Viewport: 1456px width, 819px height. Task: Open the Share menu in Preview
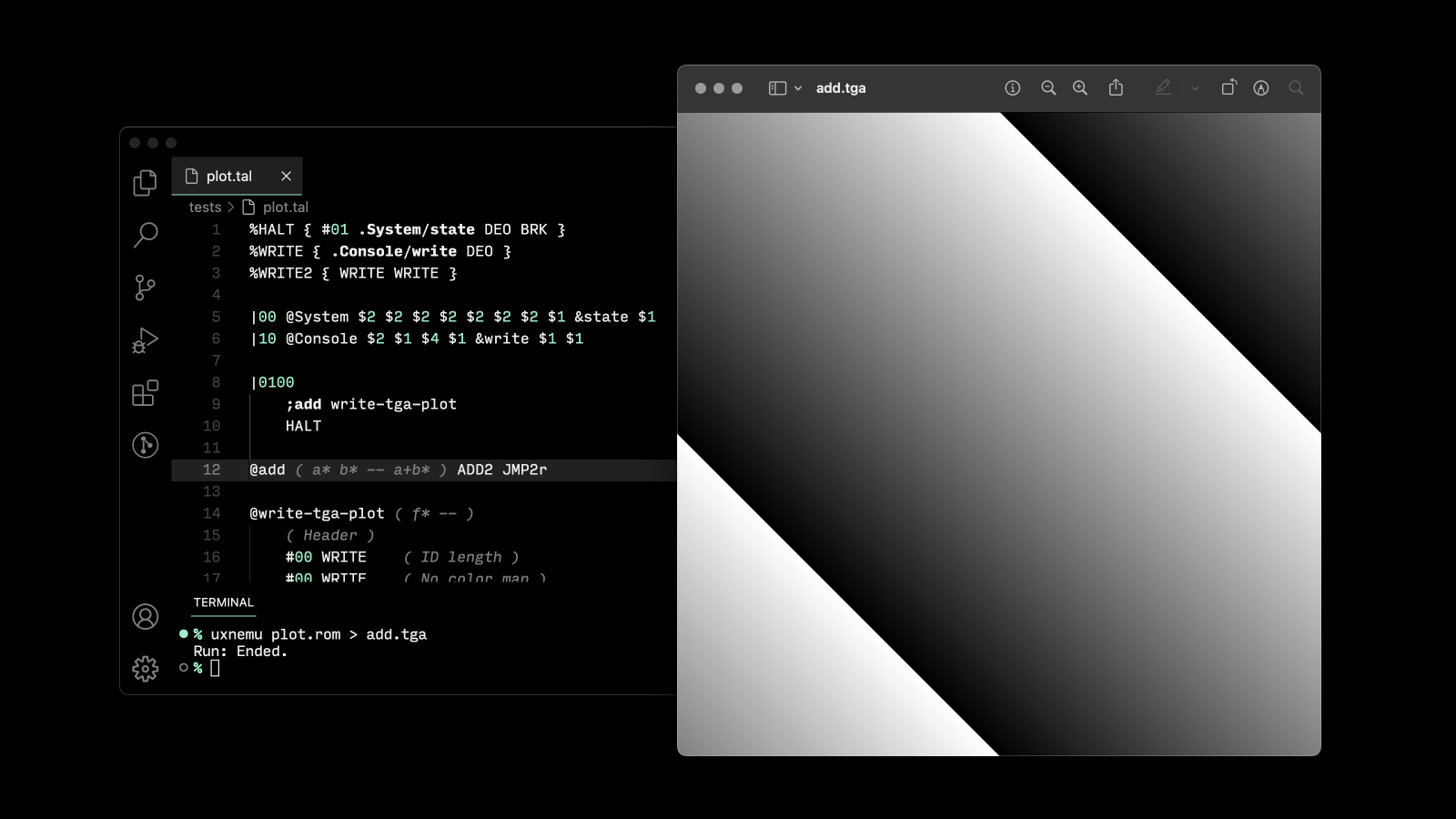coord(1116,88)
